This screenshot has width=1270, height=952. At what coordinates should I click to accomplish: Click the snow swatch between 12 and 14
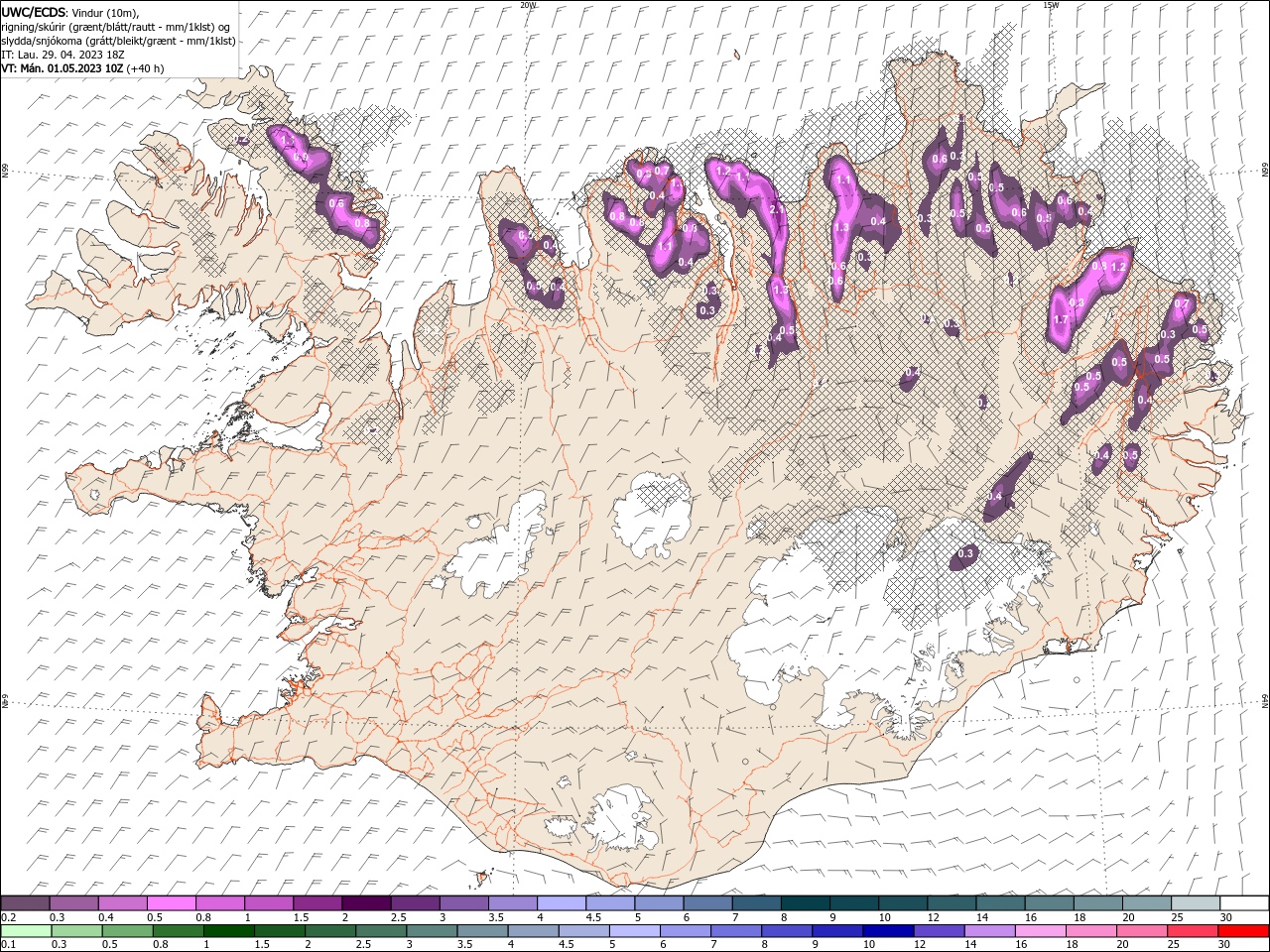coord(952,903)
